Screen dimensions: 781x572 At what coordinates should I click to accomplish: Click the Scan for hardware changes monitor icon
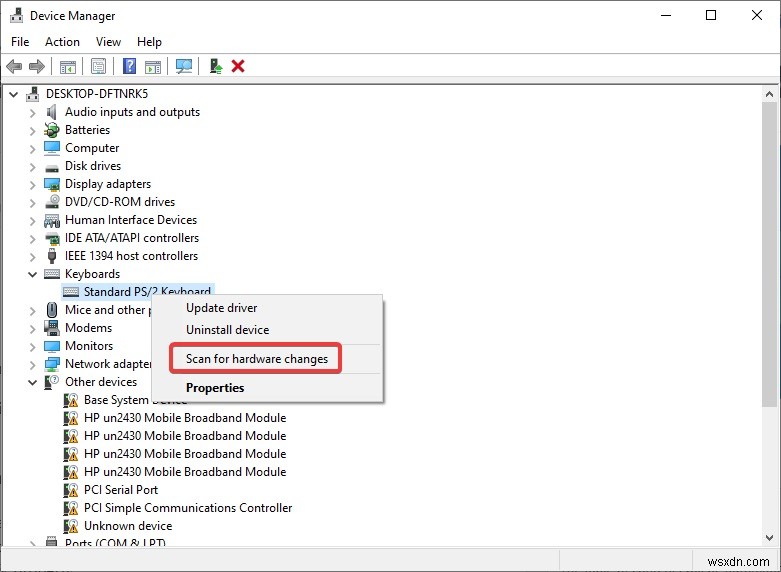[184, 66]
